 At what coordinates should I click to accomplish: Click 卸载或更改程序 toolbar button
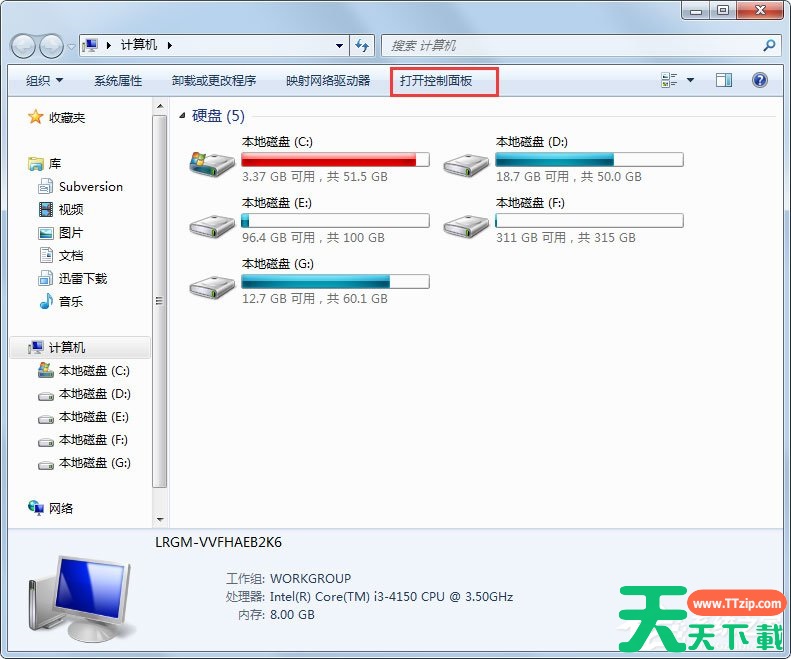pos(214,81)
